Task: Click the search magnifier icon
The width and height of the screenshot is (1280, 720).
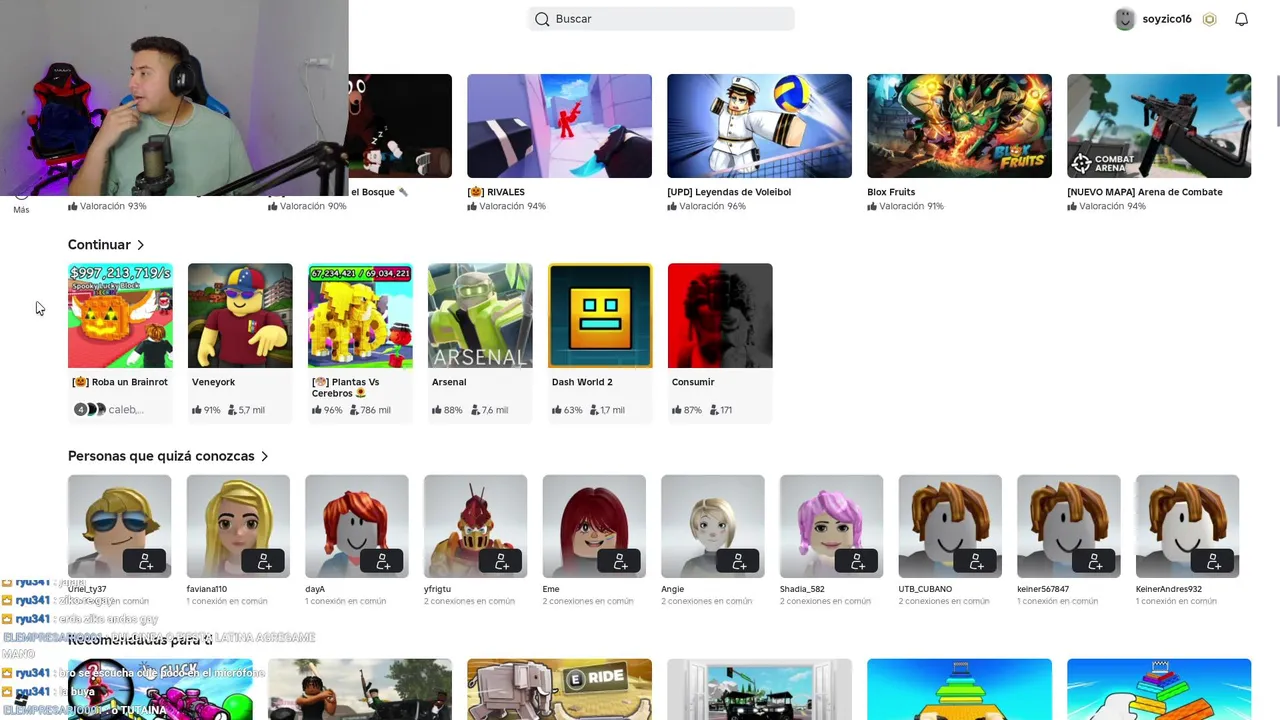Action: tap(542, 19)
